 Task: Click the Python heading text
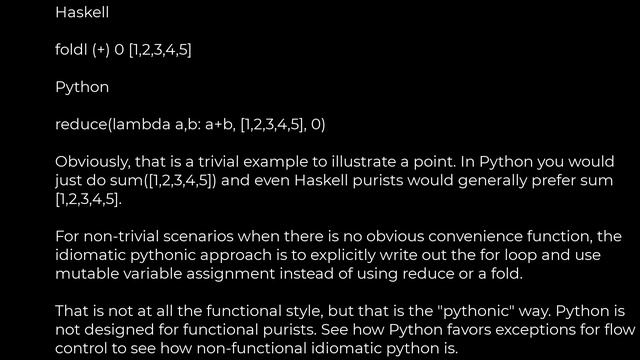click(x=82, y=87)
